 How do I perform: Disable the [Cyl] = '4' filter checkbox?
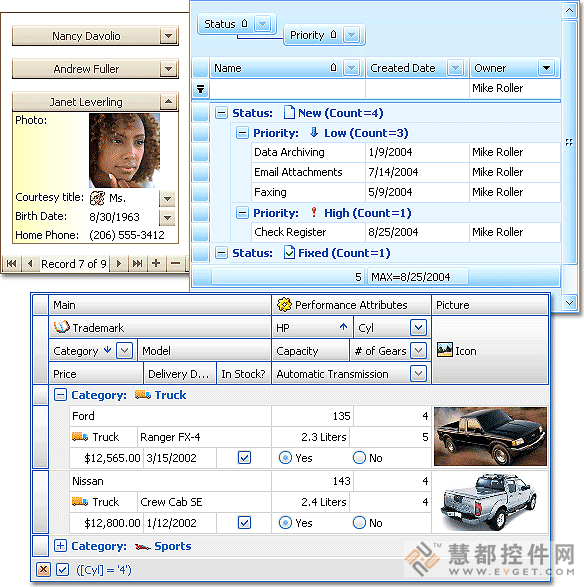tap(63, 569)
